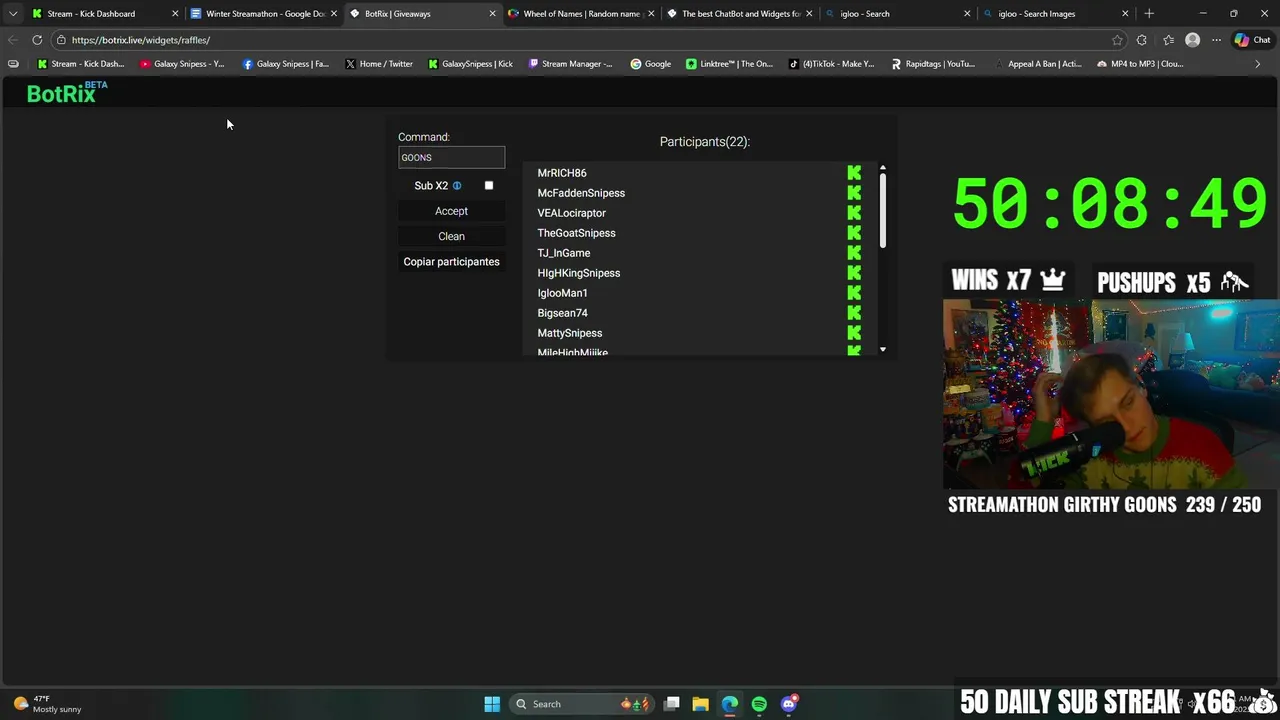Screen dimensions: 1280x720
Task: Select participant MattySnipess
Action: click(x=570, y=333)
